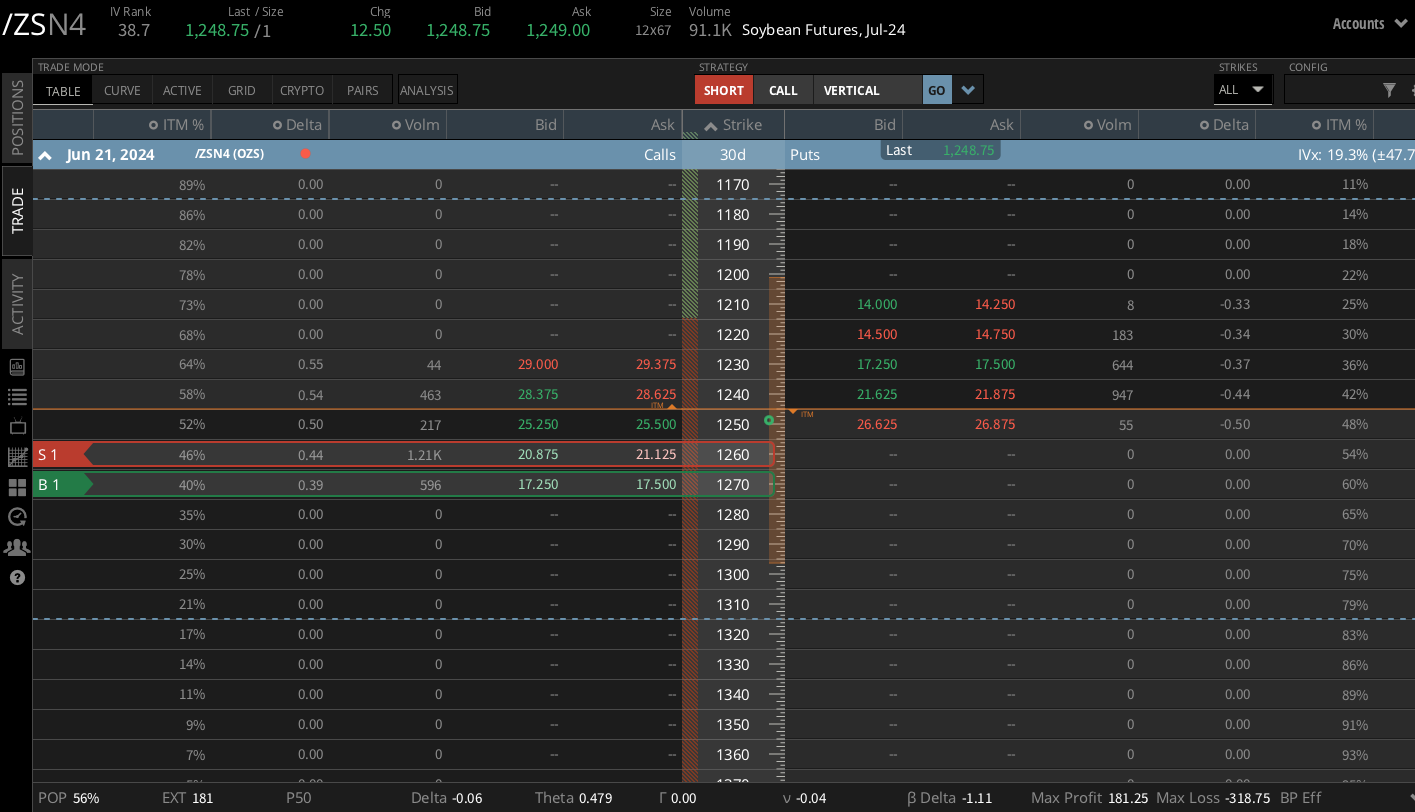Toggle the calls Volm column selector
This screenshot has width=1415, height=812.
397,125
